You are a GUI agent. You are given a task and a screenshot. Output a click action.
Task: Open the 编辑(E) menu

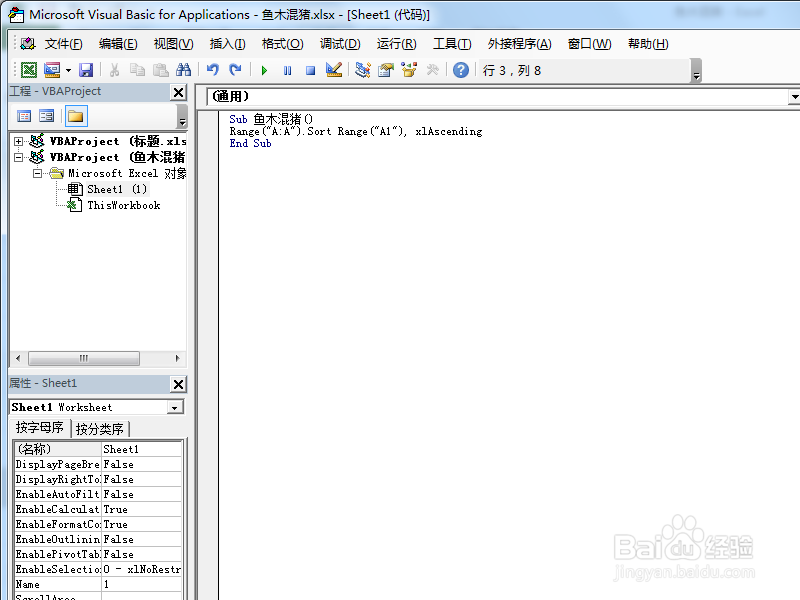[x=118, y=44]
